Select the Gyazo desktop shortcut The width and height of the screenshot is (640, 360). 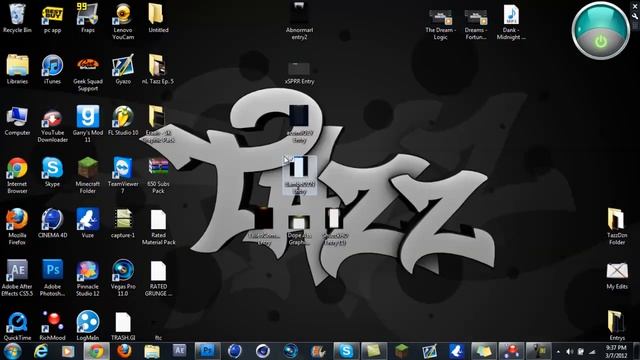tap(123, 69)
